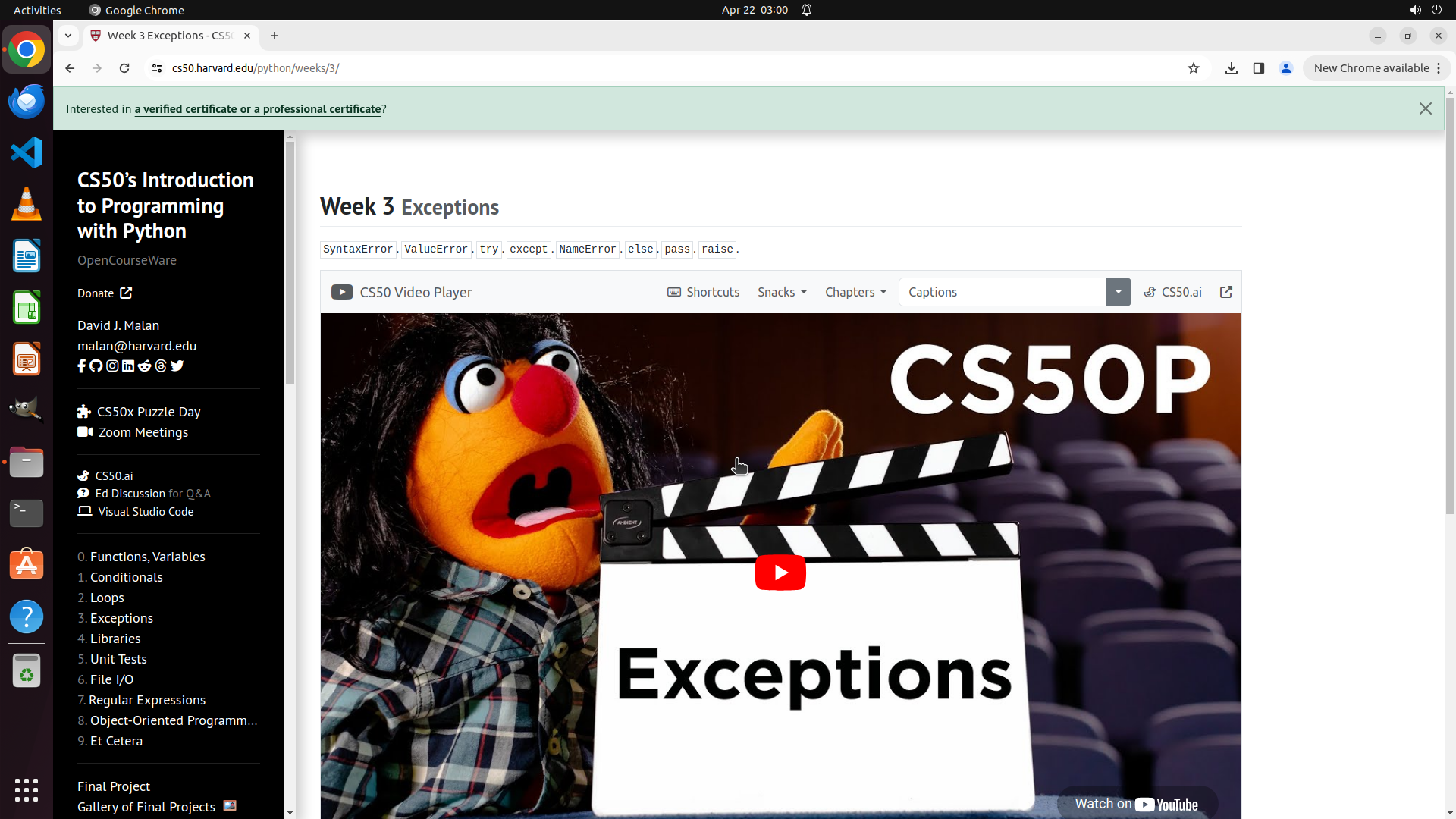Click the Twitter bird icon
This screenshot has height=819, width=1456.
[x=177, y=366]
